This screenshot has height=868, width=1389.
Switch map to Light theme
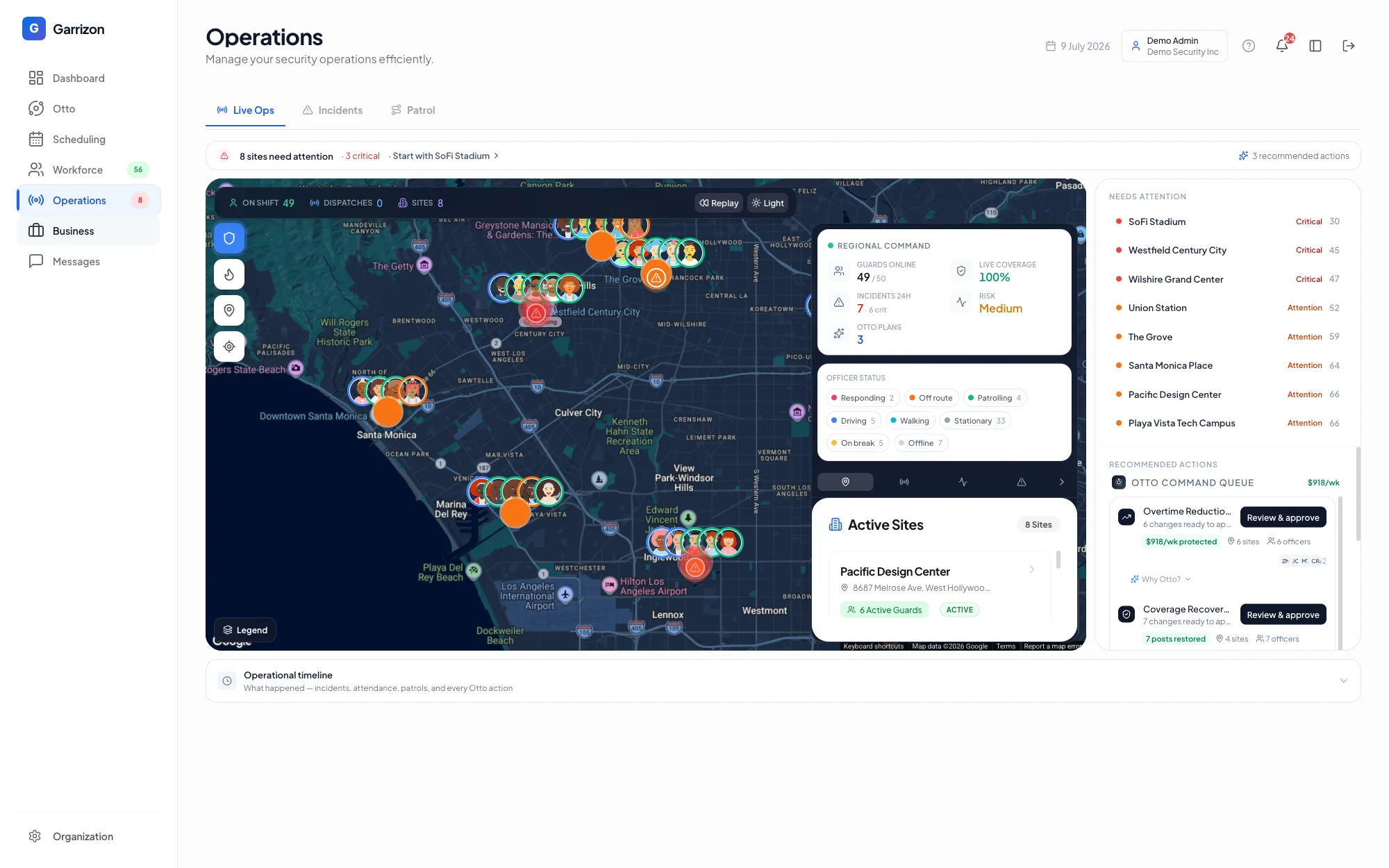tap(768, 203)
